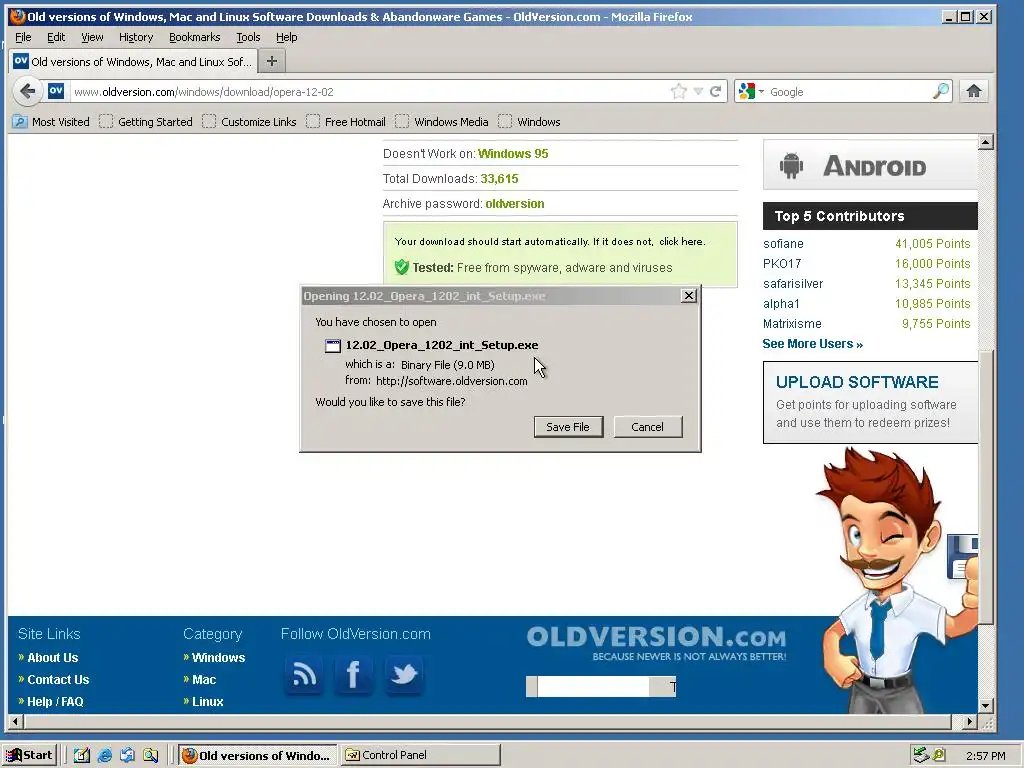1024x768 pixels.
Task: Click the network icon in system tray
Action: click(920, 755)
